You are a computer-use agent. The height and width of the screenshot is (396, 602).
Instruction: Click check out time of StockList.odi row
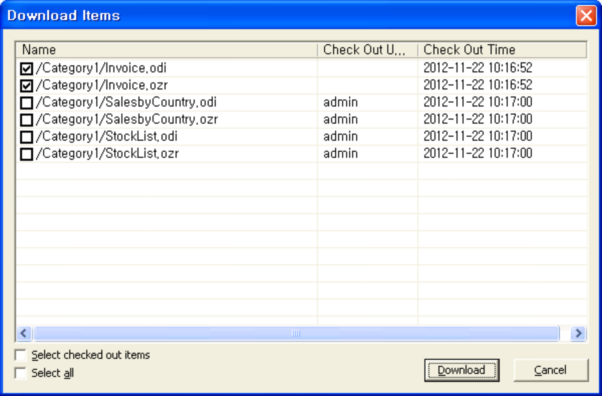pos(478,136)
